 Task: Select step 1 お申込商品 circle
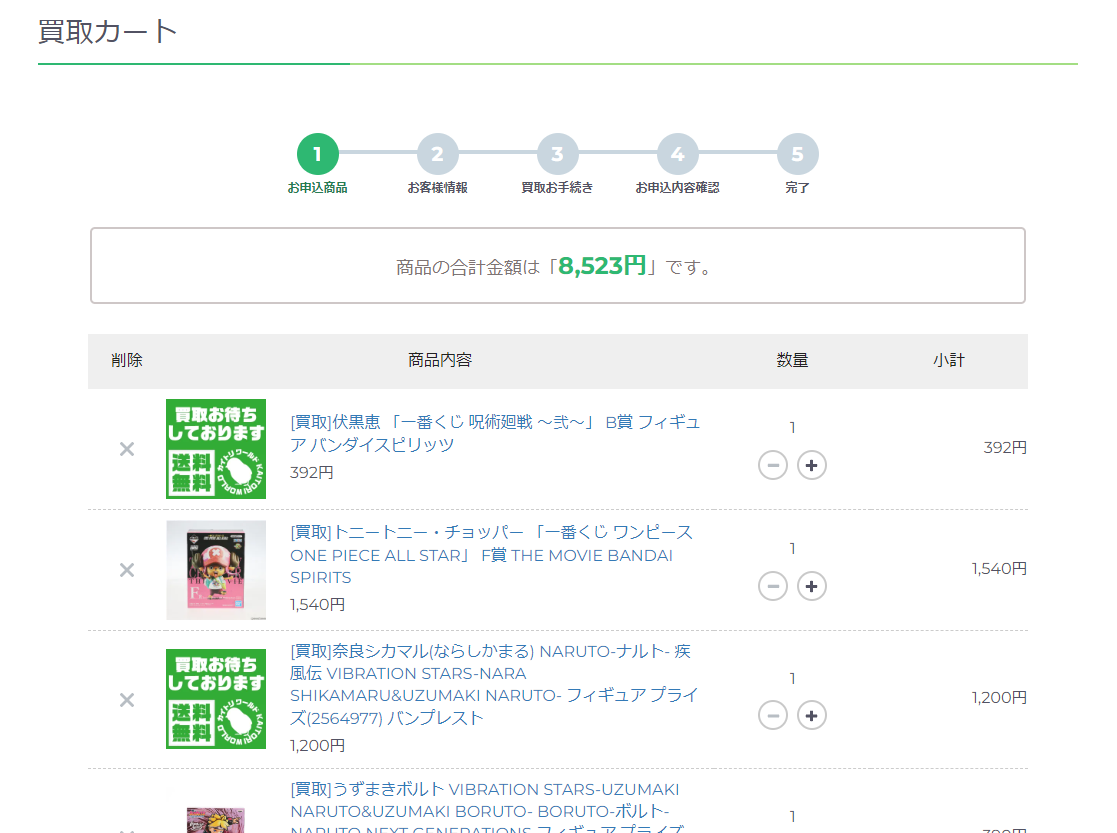[318, 154]
